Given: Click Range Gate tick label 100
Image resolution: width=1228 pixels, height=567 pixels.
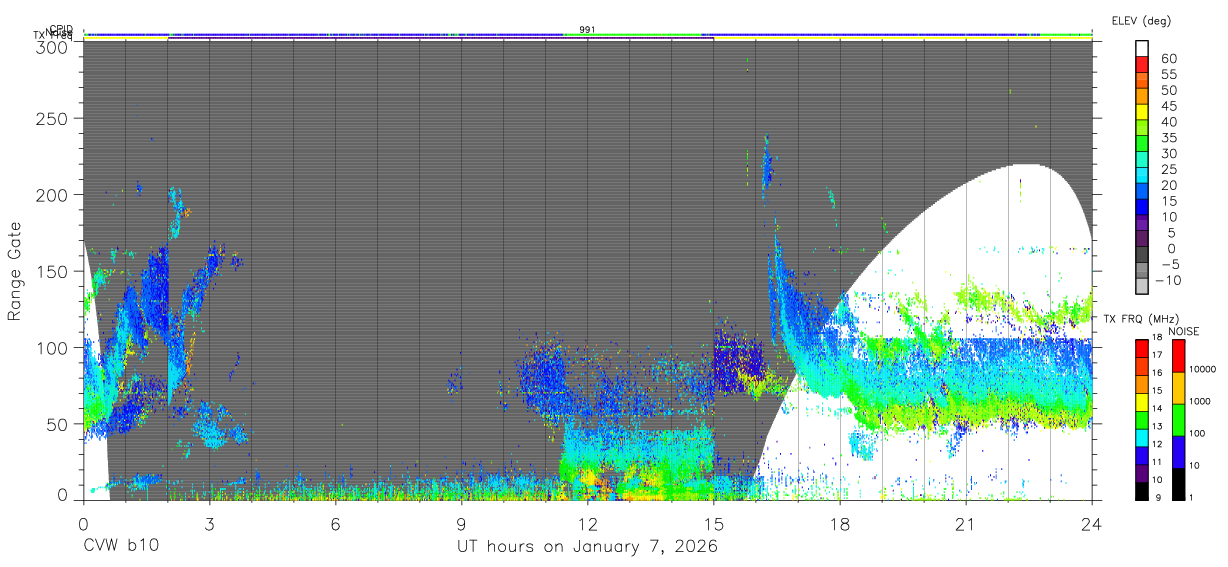Looking at the screenshot, I should tap(54, 347).
